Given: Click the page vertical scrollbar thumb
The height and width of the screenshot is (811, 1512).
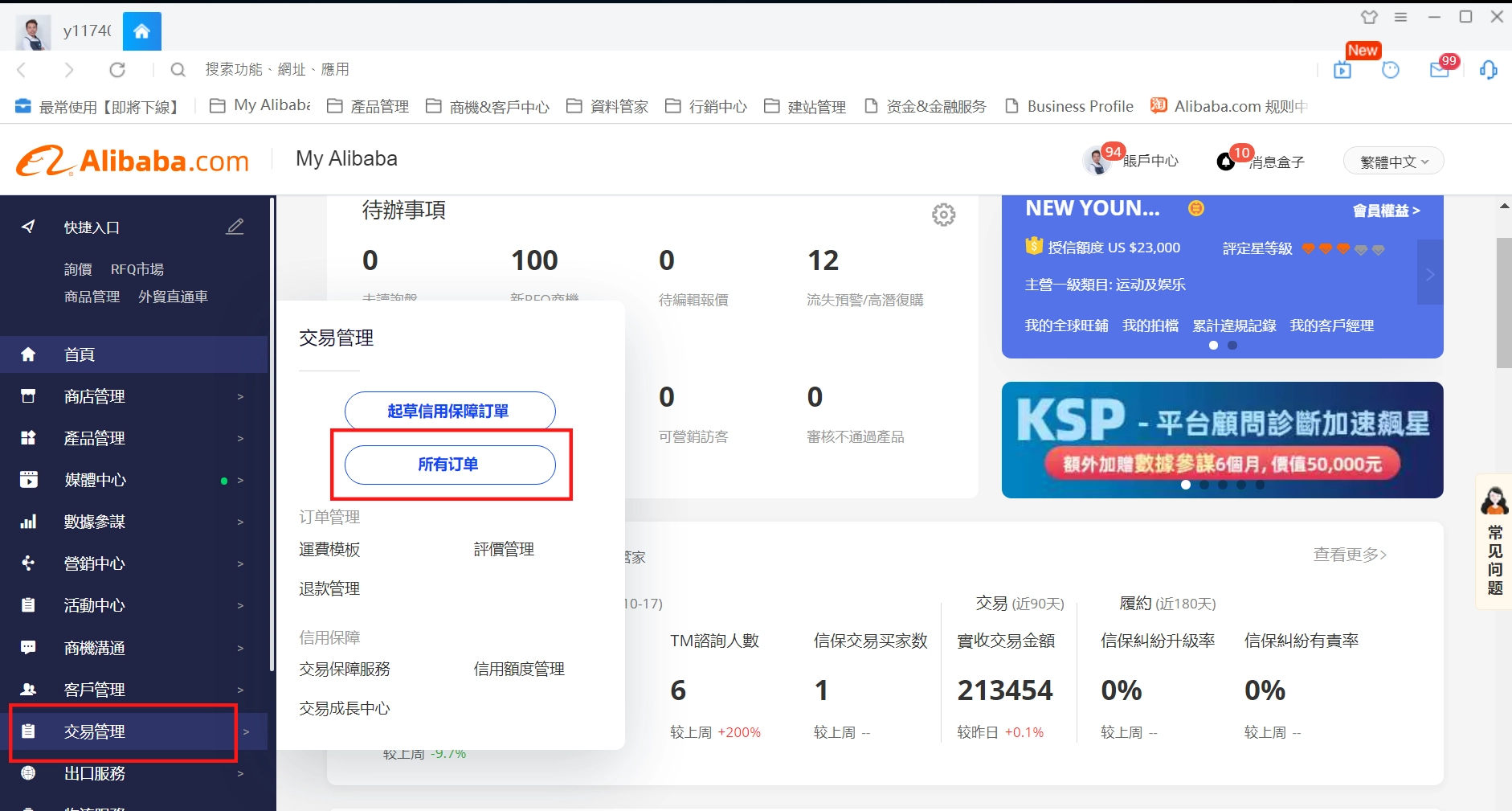Looking at the screenshot, I should [x=1504, y=302].
